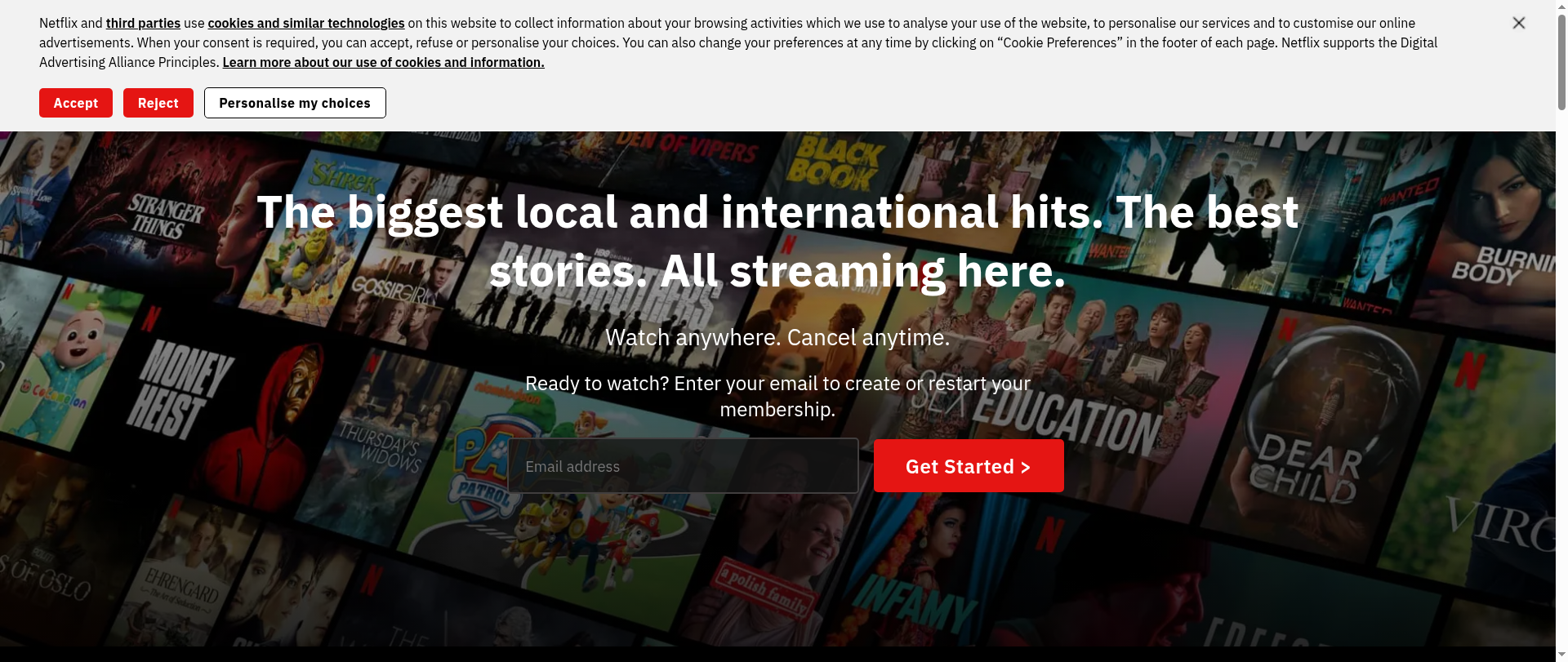1568x662 pixels.
Task: Click the page vertical scrollbar thumb
Action: pos(1561,61)
